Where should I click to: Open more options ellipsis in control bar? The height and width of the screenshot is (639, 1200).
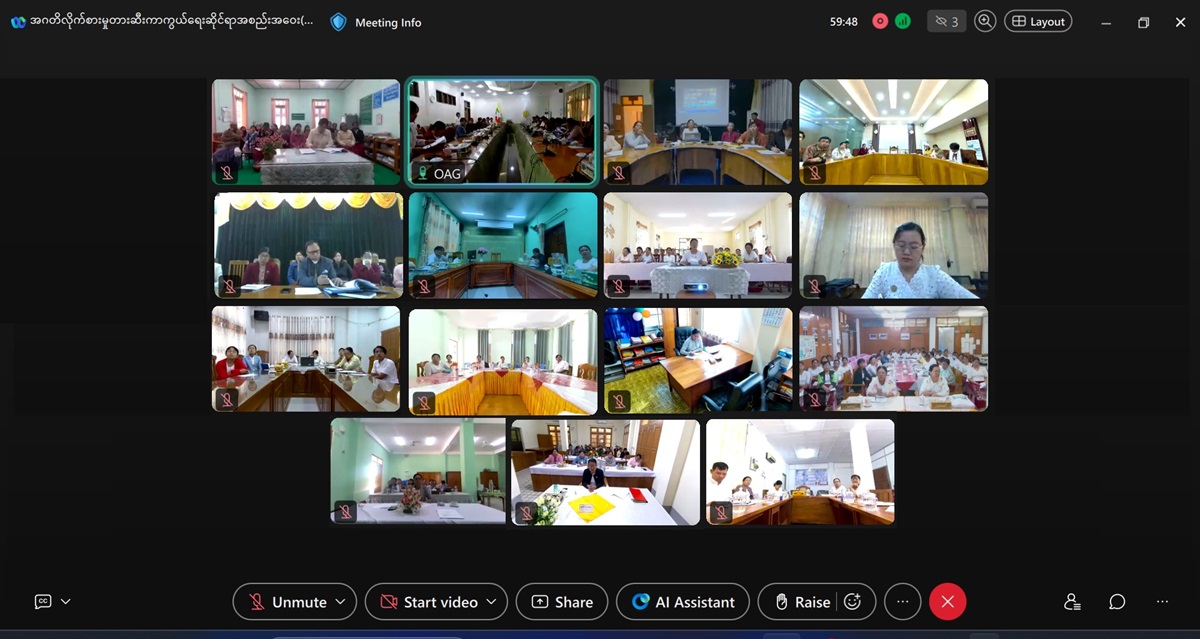pyautogui.click(x=902, y=602)
